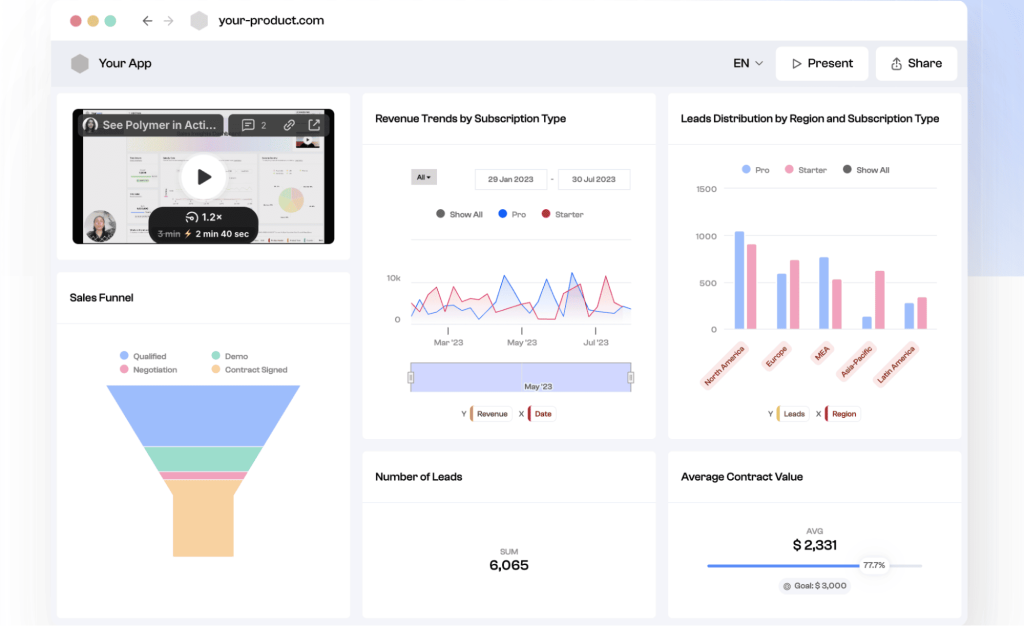Click the North America axis label
The width and height of the screenshot is (1024, 626).
724,366
